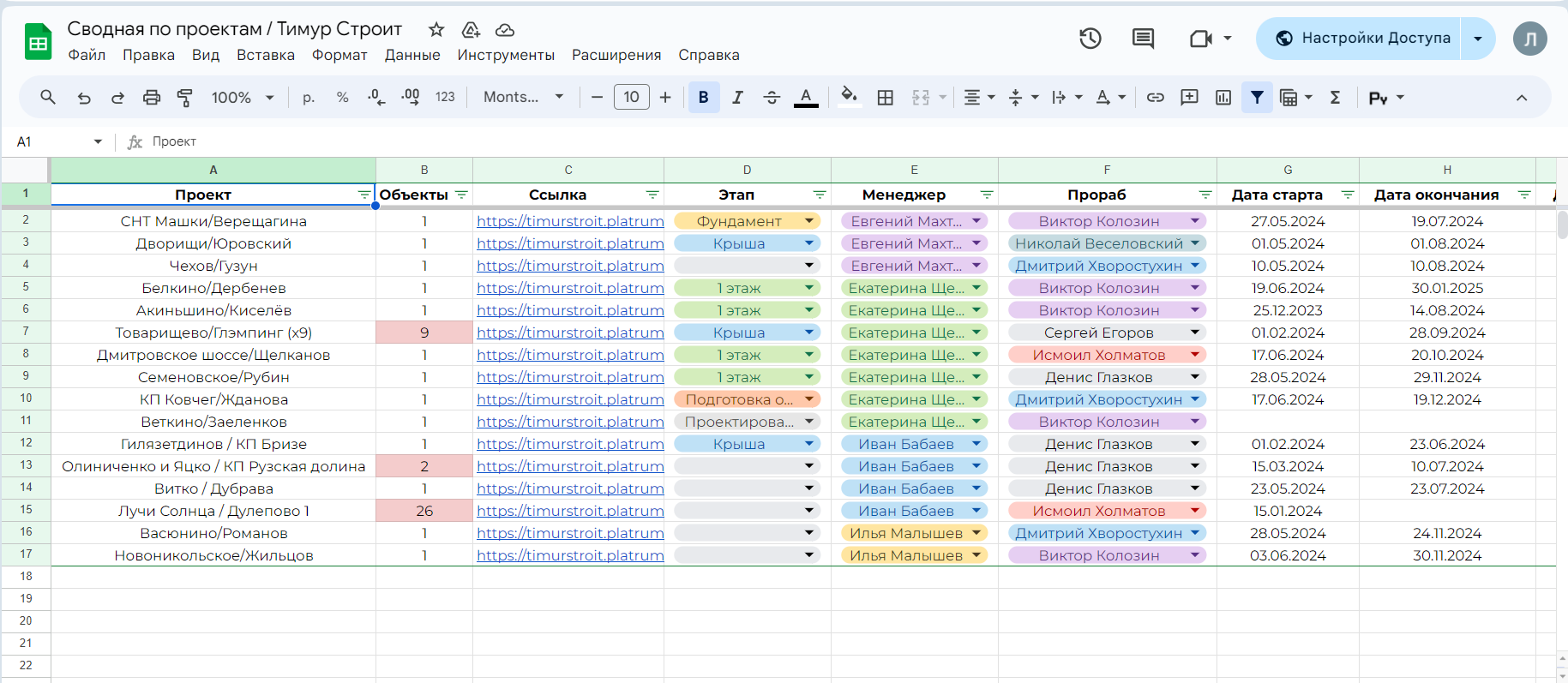Open the link in Новоникольское/Жильцов row

(x=570, y=555)
